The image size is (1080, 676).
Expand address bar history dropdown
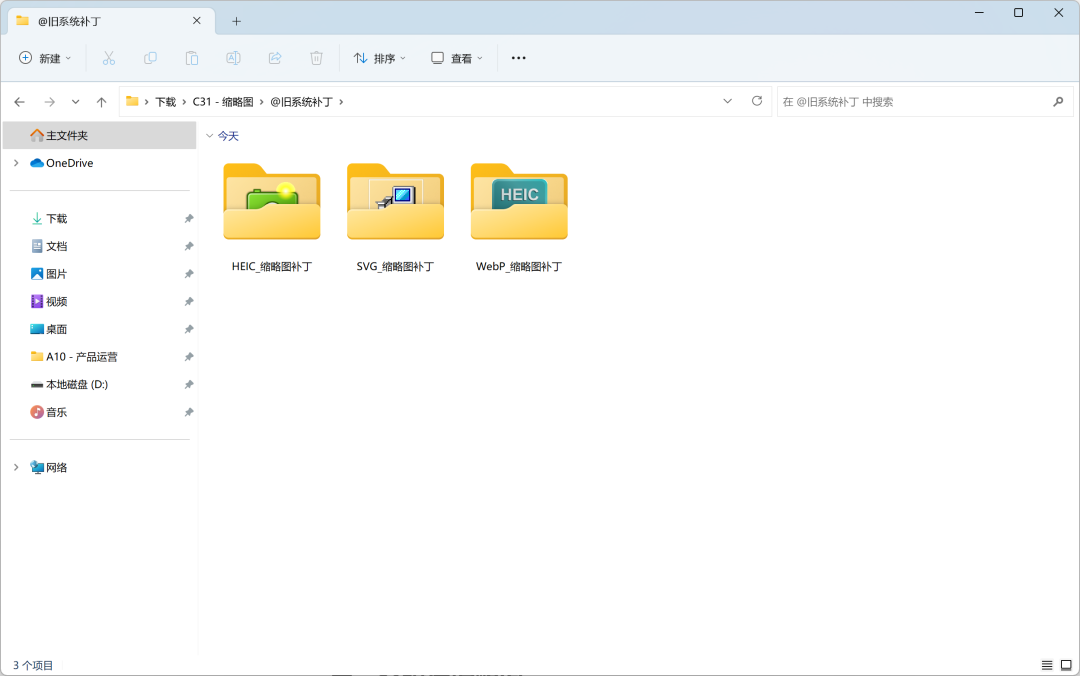[727, 101]
